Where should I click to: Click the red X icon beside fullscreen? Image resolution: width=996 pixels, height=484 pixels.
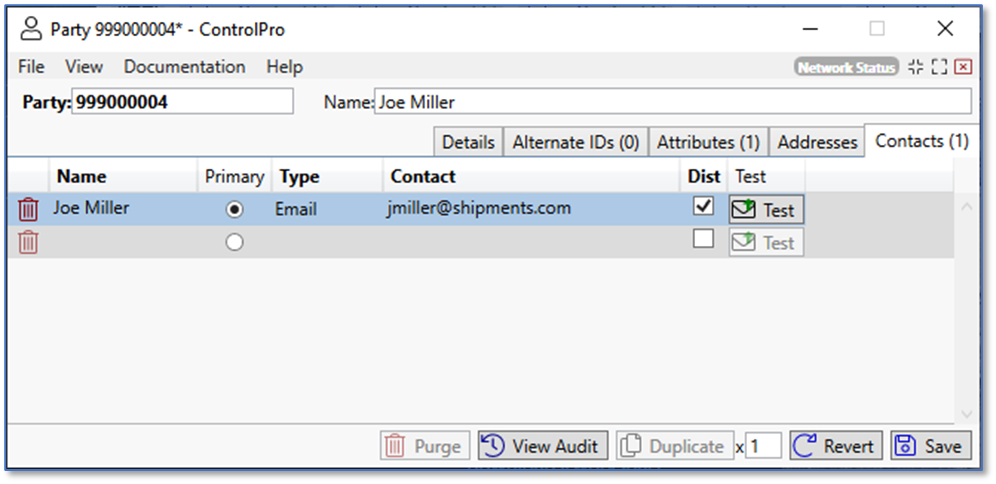963,67
